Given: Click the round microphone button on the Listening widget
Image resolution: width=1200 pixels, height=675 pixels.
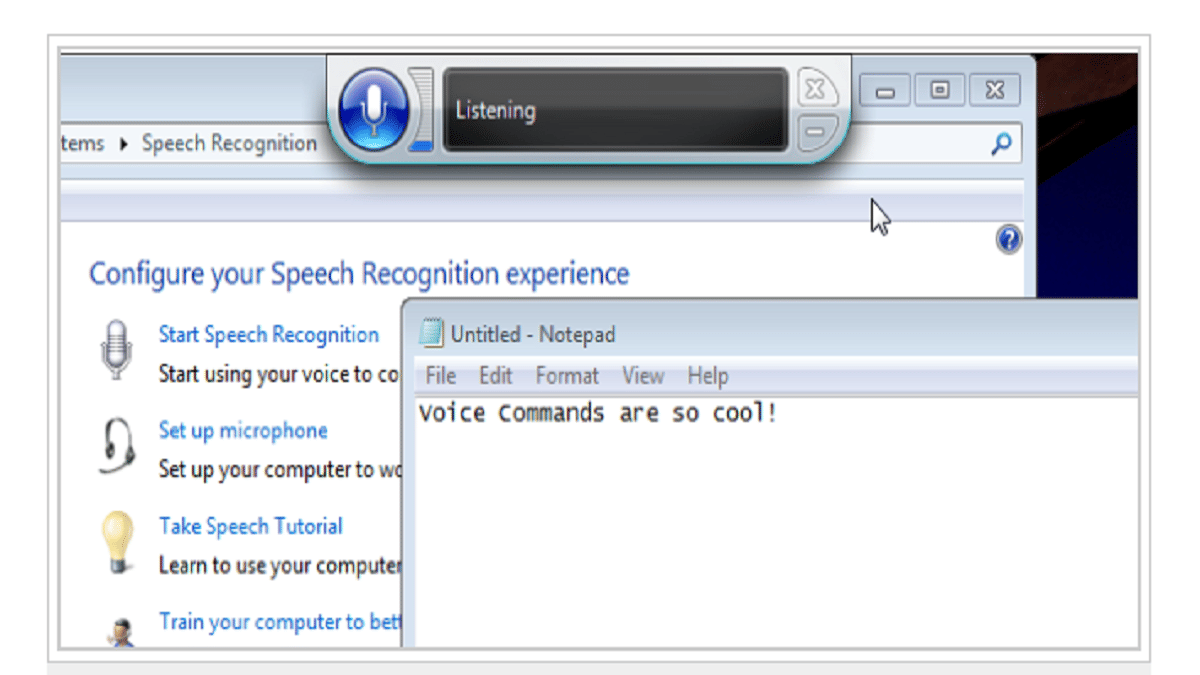Looking at the screenshot, I should coord(374,108).
